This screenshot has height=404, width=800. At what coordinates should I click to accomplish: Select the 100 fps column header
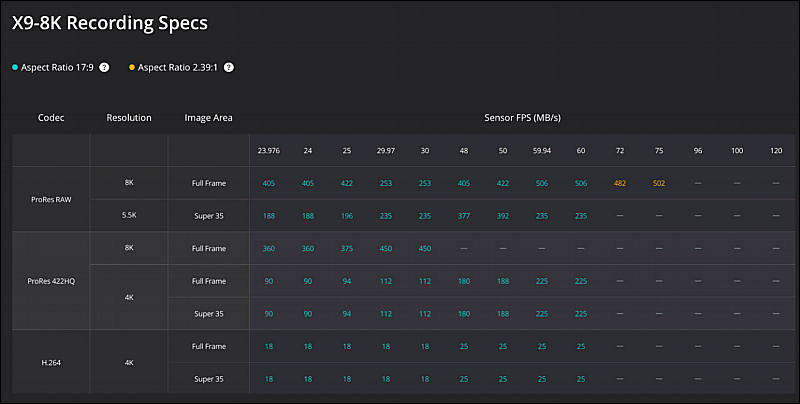(x=737, y=151)
